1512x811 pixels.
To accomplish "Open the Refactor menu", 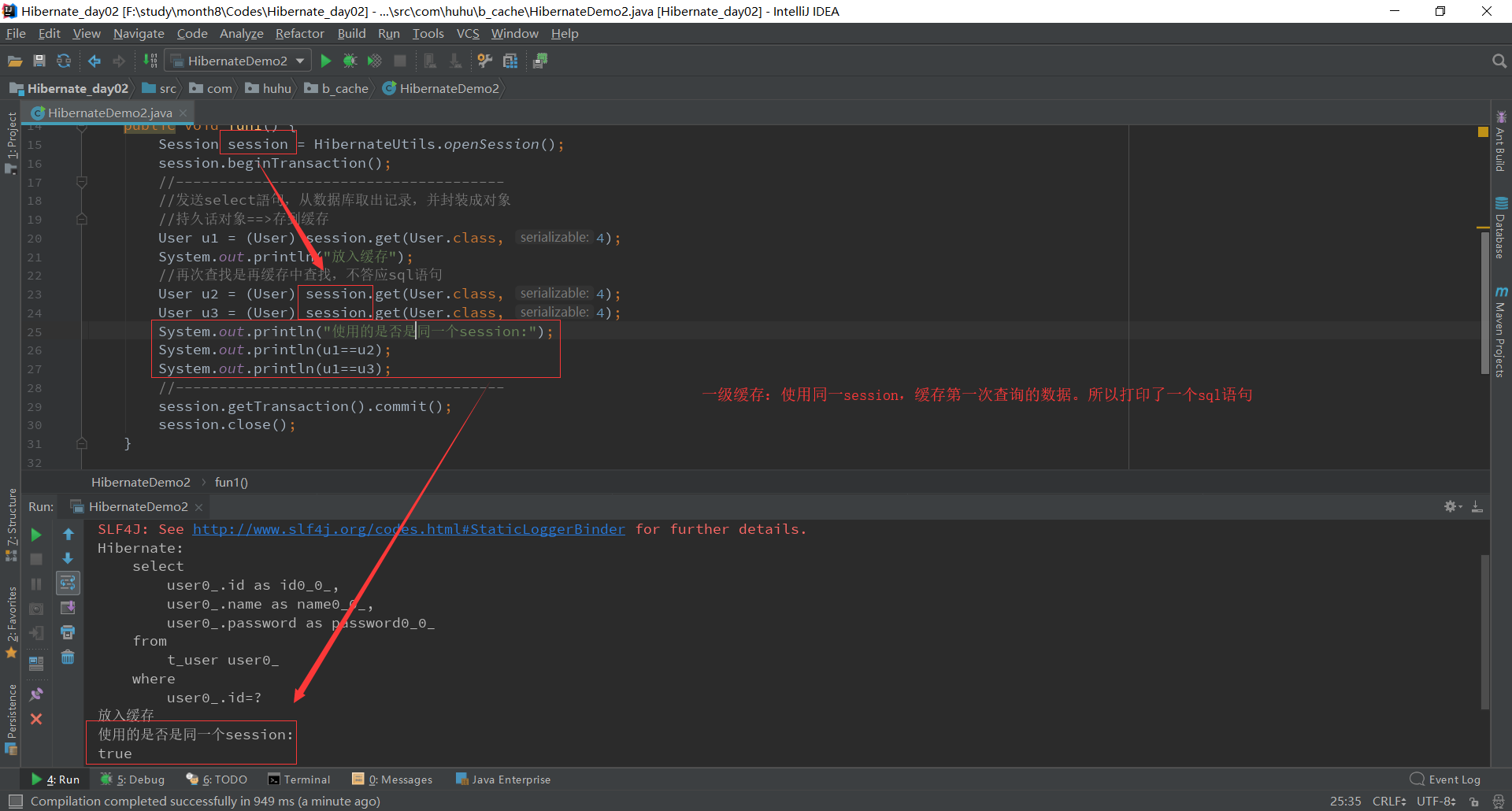I will [x=299, y=33].
